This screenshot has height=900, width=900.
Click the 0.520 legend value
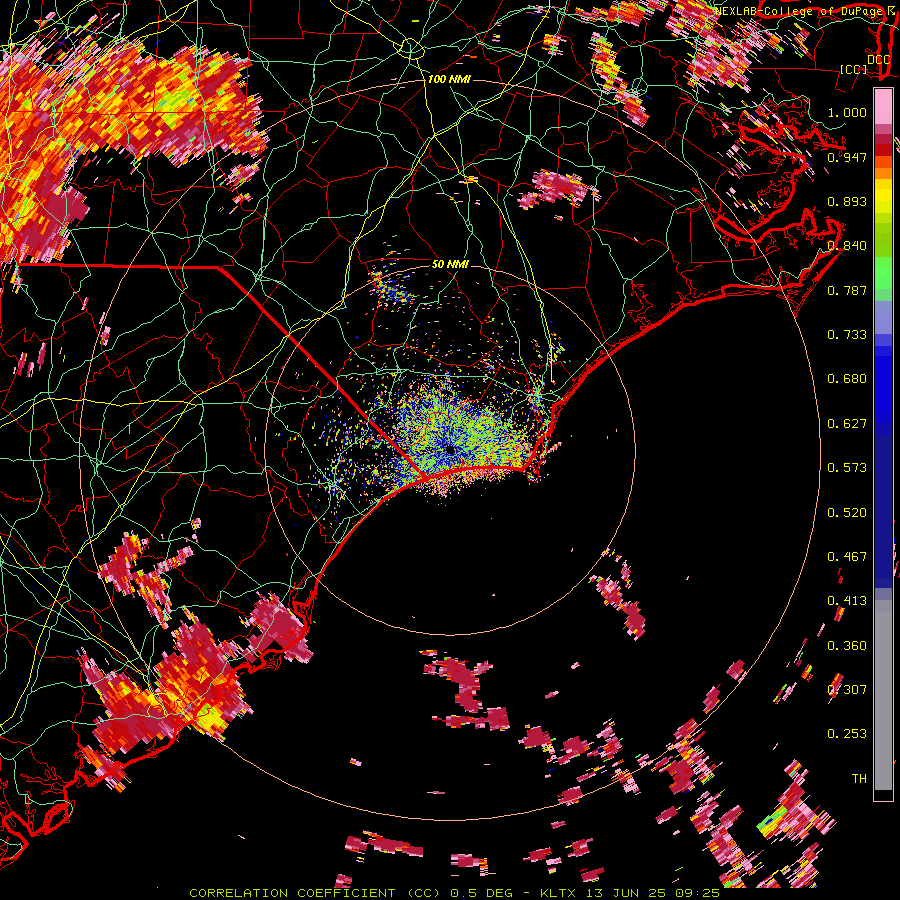[x=847, y=513]
